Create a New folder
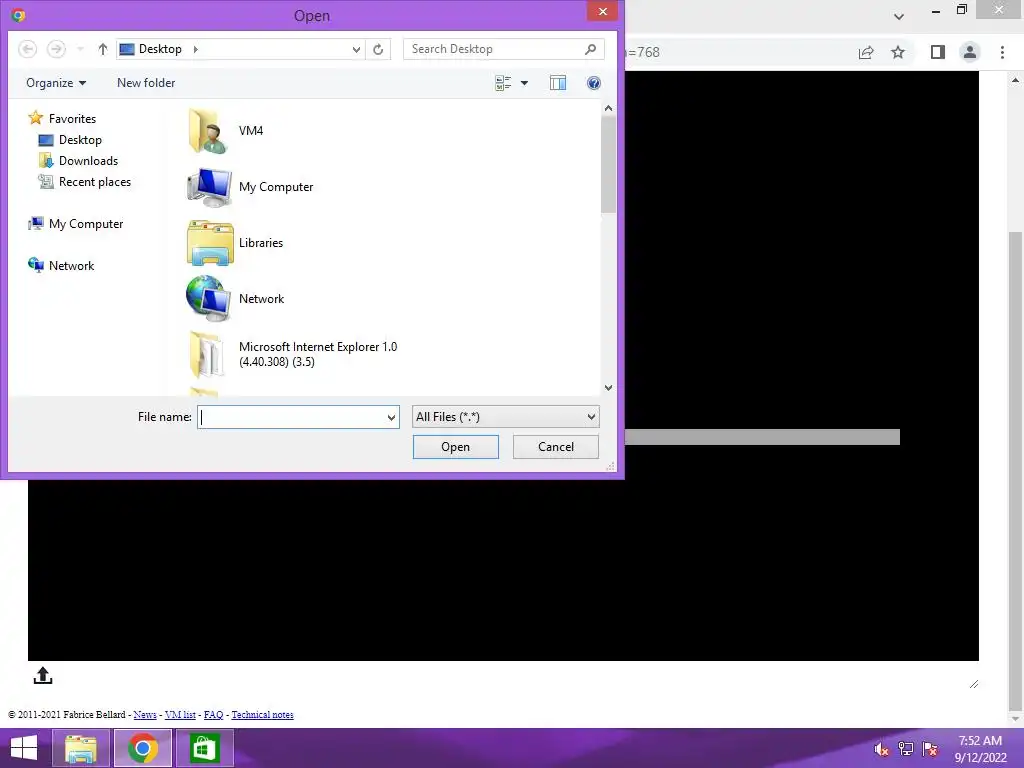Image resolution: width=1024 pixels, height=768 pixels. click(146, 83)
